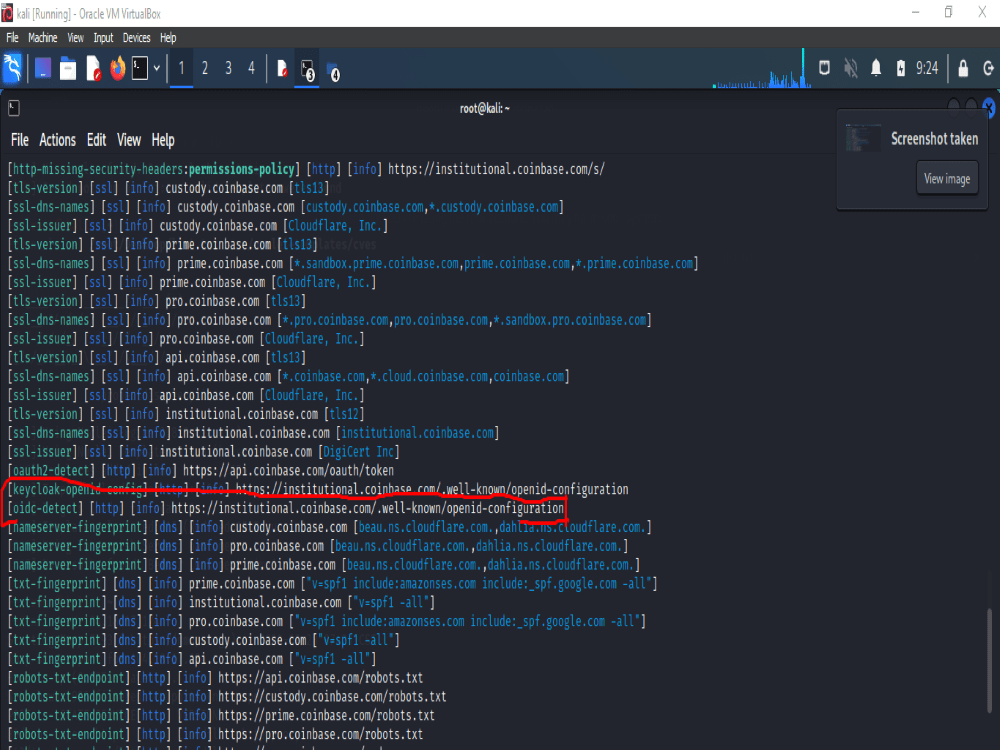Viewport: 1000px width, 750px height.
Task: Launch the text editor from the panel
Action: (93, 68)
